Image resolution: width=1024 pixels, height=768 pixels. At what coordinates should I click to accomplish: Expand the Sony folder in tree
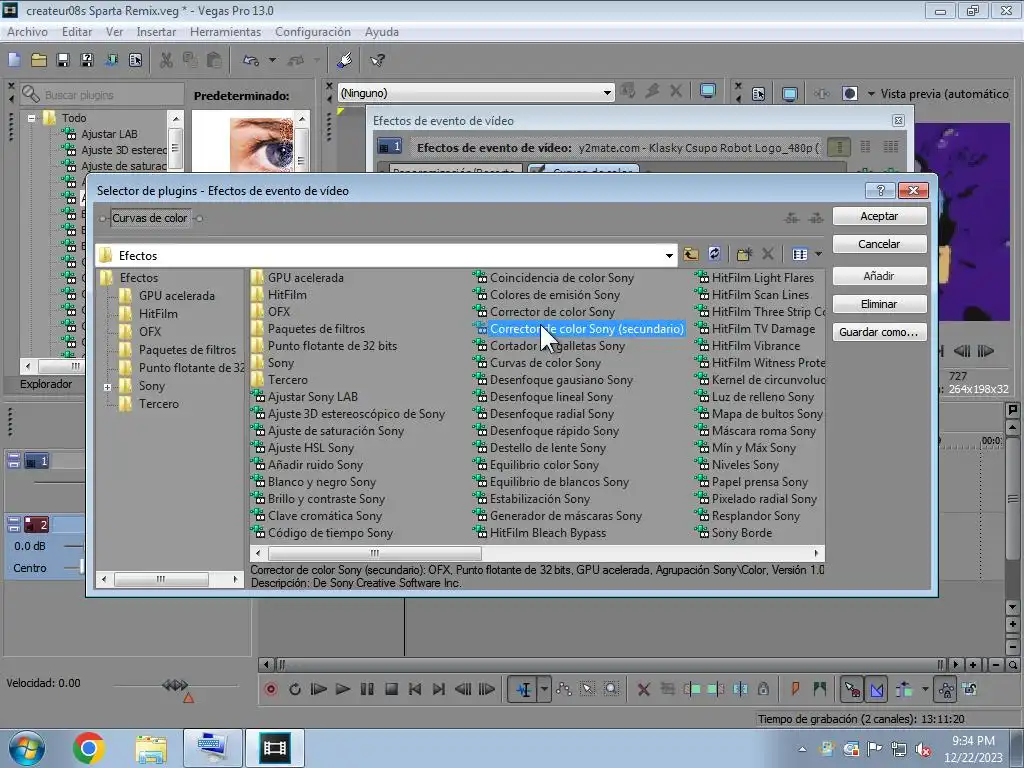(107, 387)
